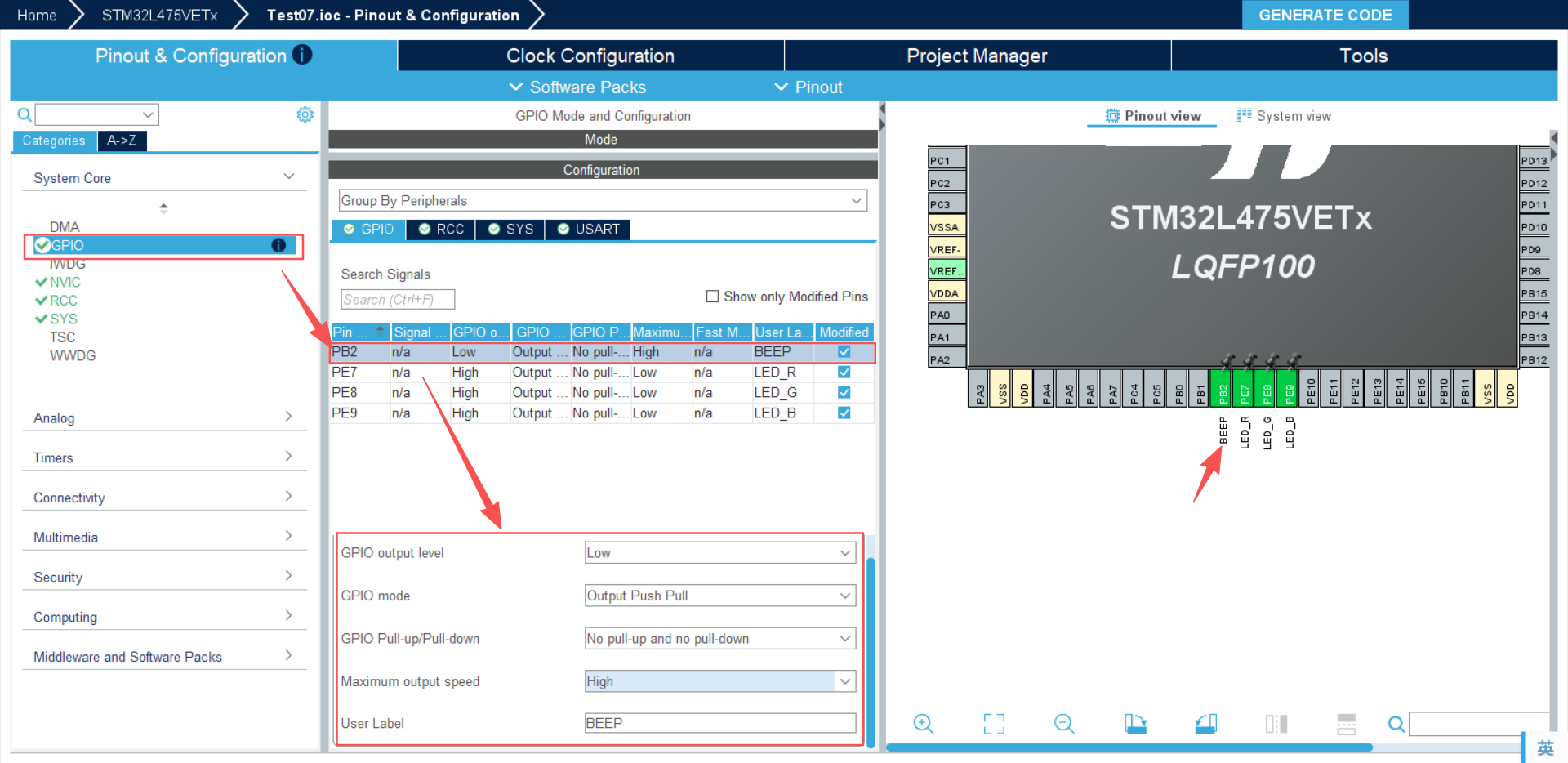Rotate the chip counter-clockwise
The width and height of the screenshot is (1568, 763).
click(x=1206, y=724)
